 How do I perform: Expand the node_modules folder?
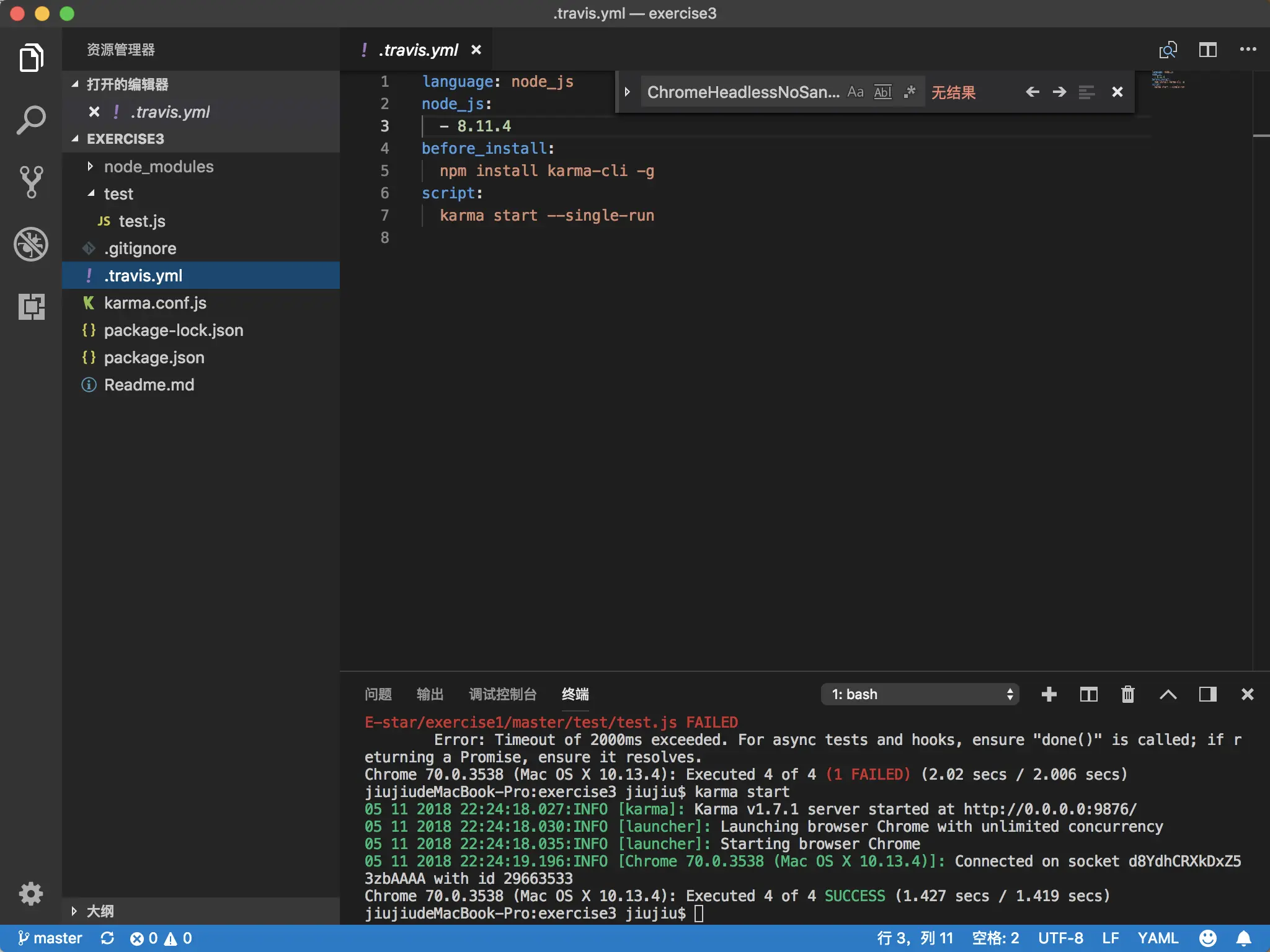pyautogui.click(x=158, y=167)
